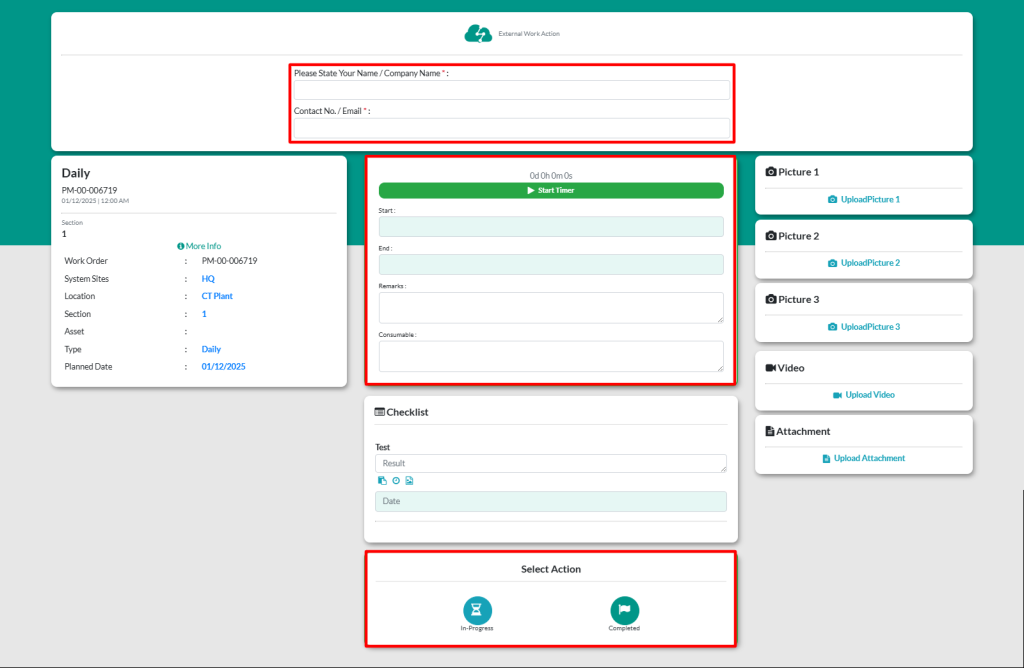The width and height of the screenshot is (1024, 668).
Task: Click the cloud logo at the top
Action: pyautogui.click(x=478, y=34)
